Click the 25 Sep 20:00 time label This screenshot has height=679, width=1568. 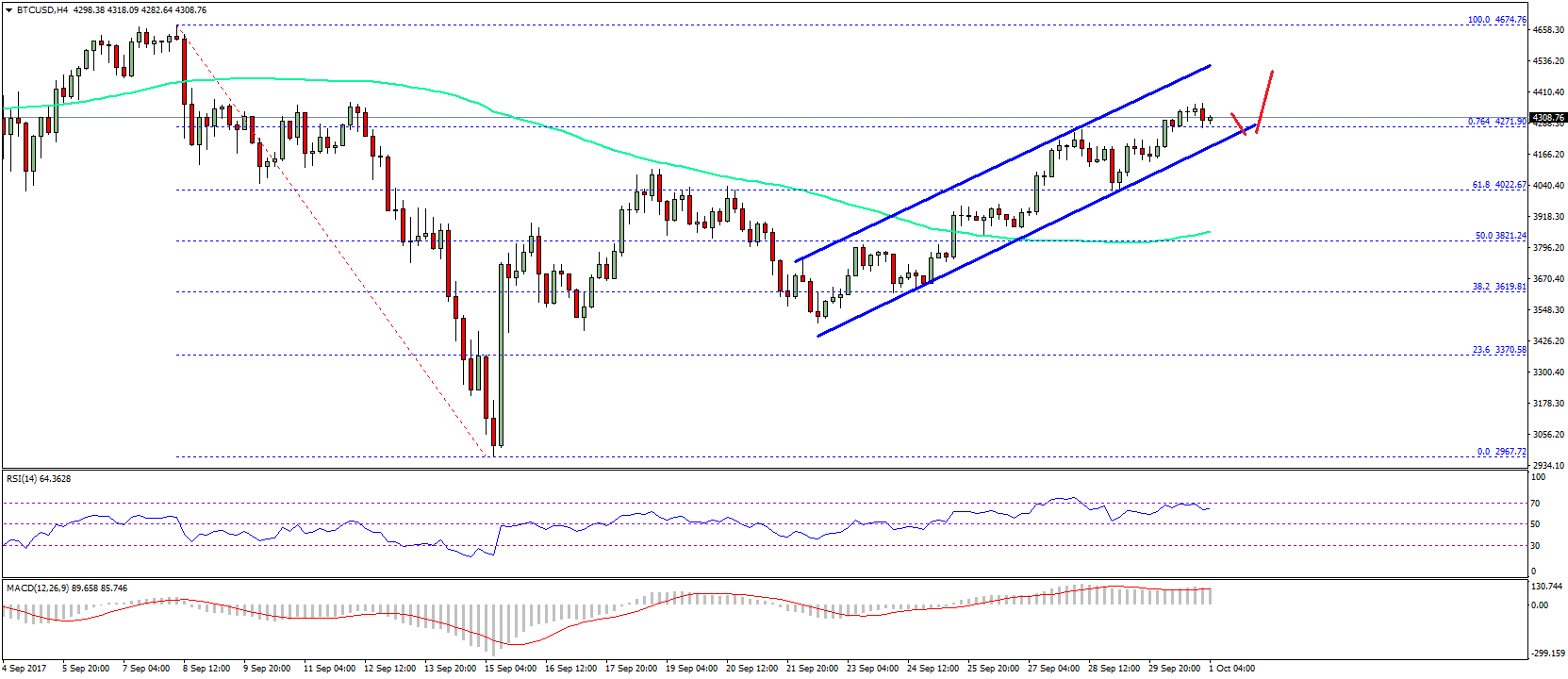(x=994, y=669)
